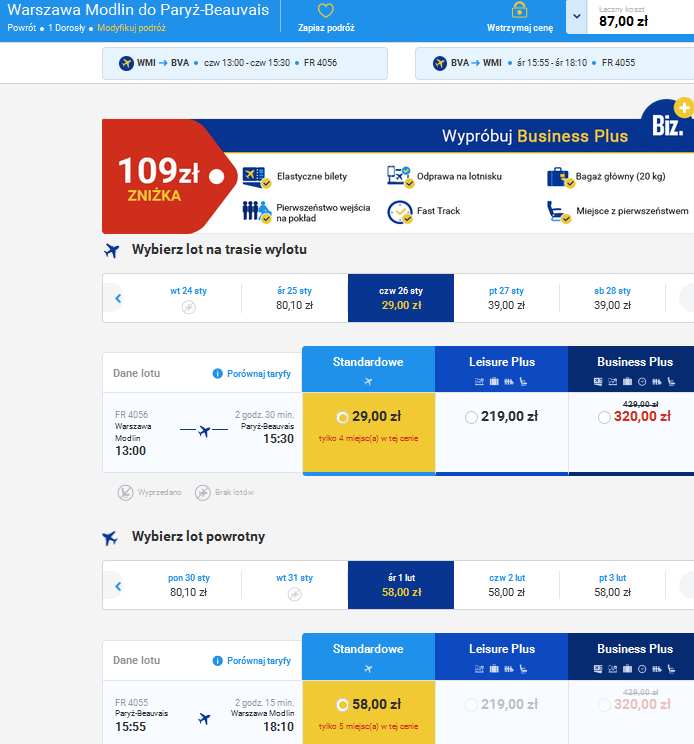This screenshot has width=694, height=744.
Task: Click WMI to BVA flight plane icon
Action: (126, 63)
